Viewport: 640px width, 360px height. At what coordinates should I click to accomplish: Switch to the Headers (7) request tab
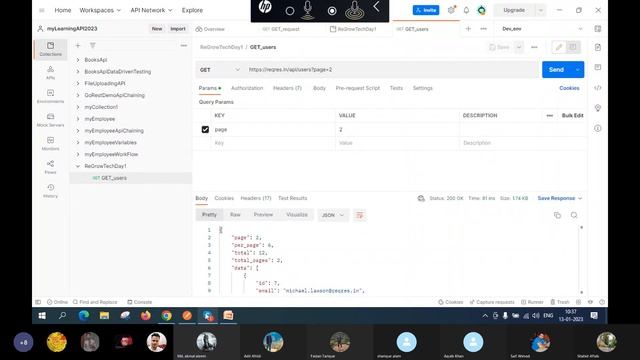coord(287,88)
